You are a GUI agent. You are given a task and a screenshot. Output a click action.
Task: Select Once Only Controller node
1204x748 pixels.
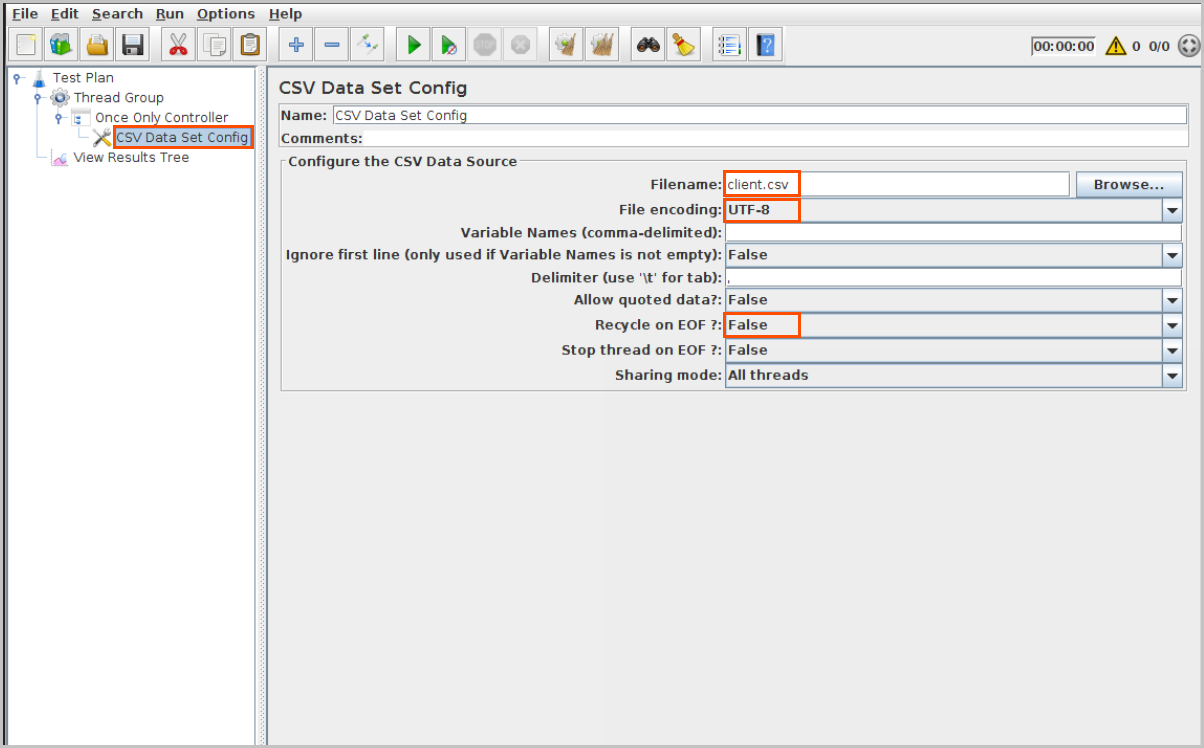tap(161, 117)
